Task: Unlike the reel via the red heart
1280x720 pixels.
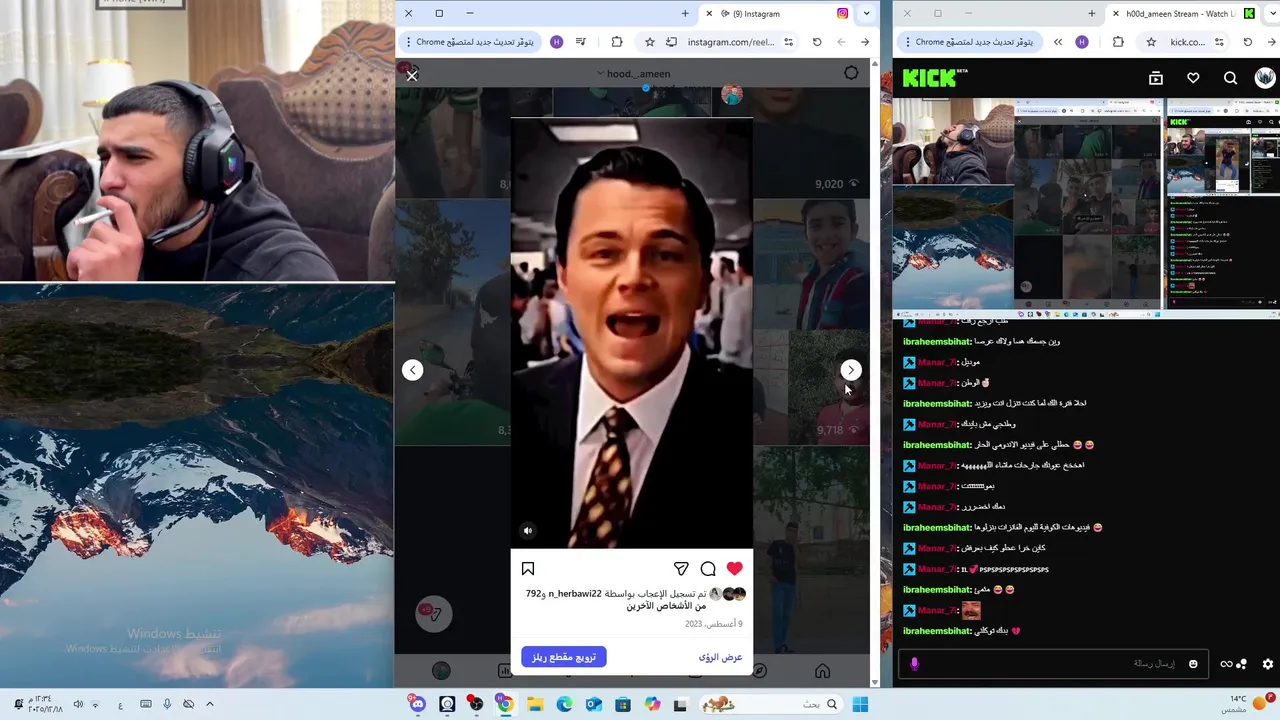Action: pos(735,568)
